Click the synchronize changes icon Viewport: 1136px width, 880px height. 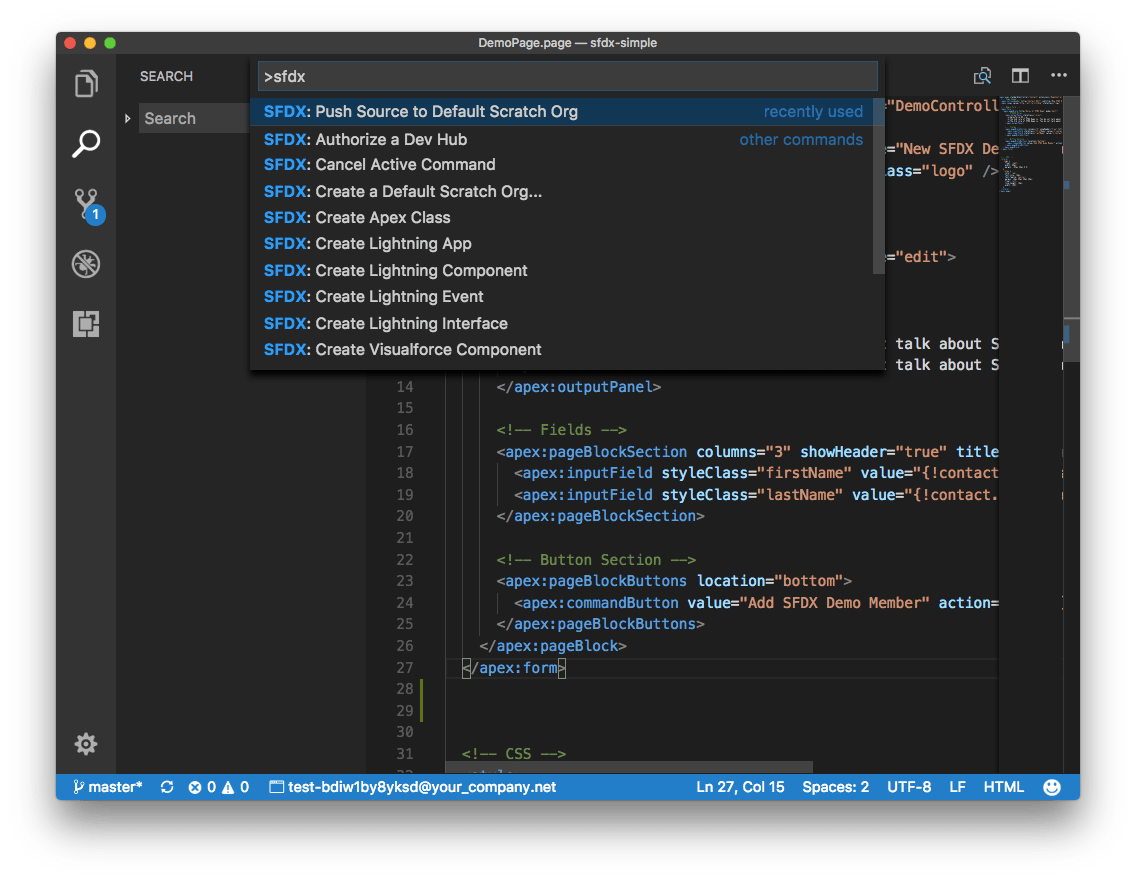(x=167, y=787)
